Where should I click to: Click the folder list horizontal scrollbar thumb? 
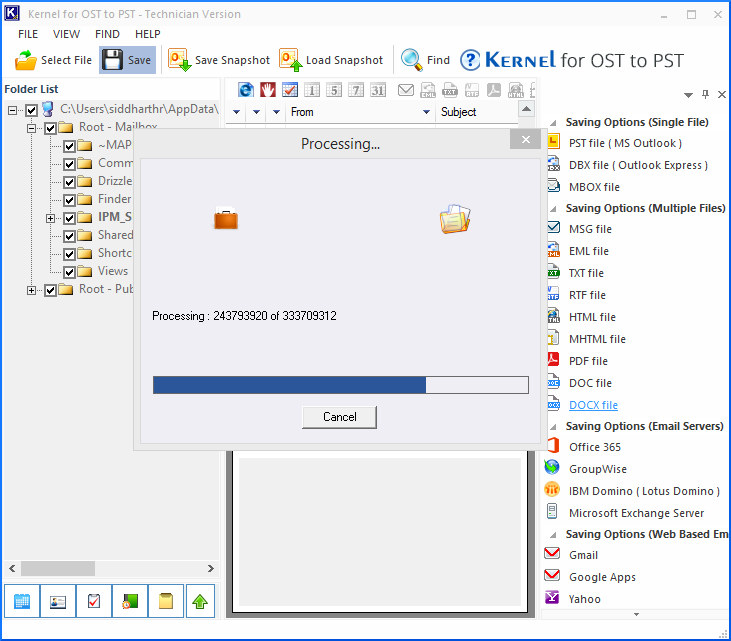pos(58,568)
